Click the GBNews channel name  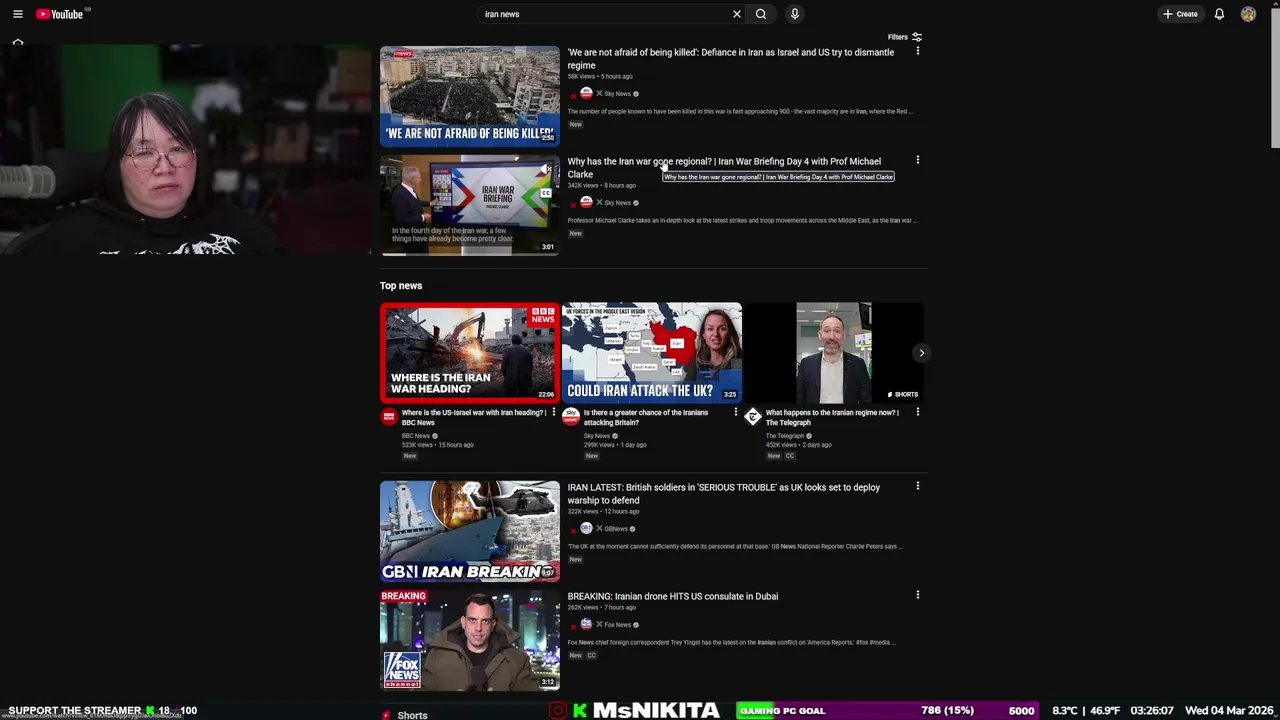pos(615,529)
